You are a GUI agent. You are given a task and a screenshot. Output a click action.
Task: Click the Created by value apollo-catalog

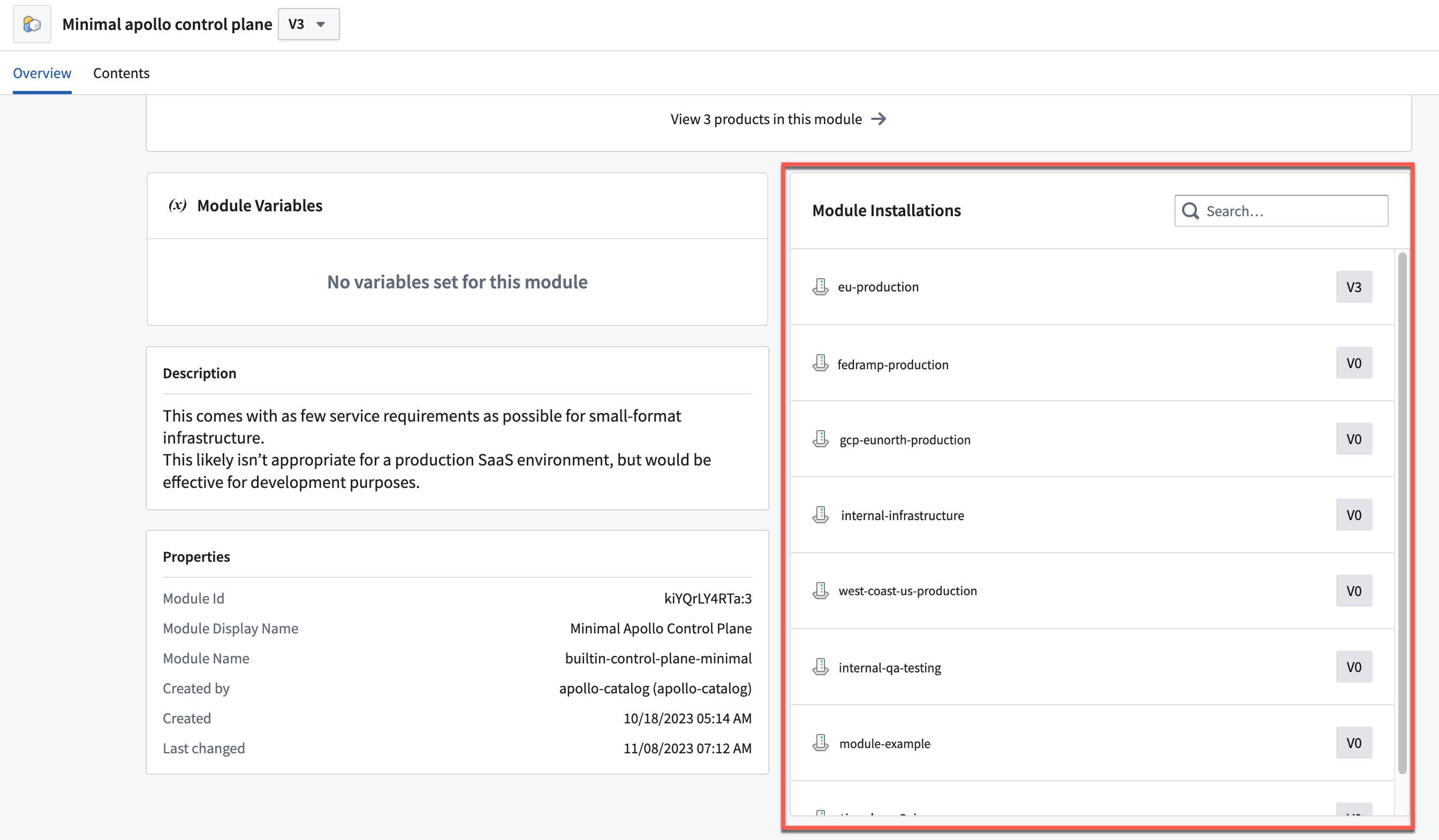(655, 688)
